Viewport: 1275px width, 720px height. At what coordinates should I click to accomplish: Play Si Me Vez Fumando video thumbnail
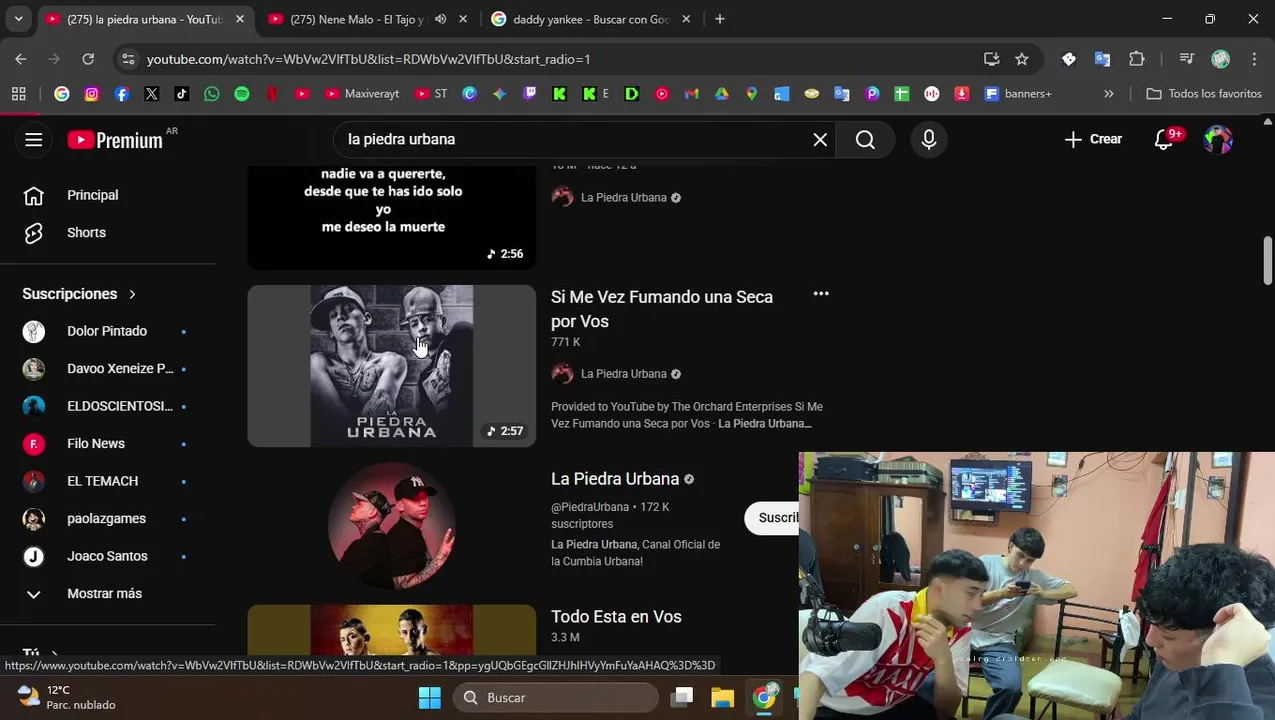coord(392,366)
